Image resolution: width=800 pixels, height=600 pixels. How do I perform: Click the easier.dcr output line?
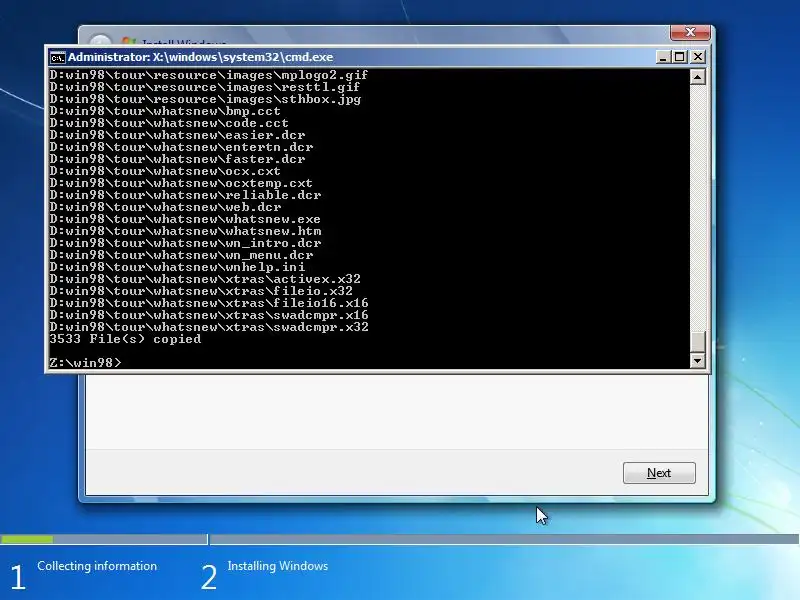177,135
